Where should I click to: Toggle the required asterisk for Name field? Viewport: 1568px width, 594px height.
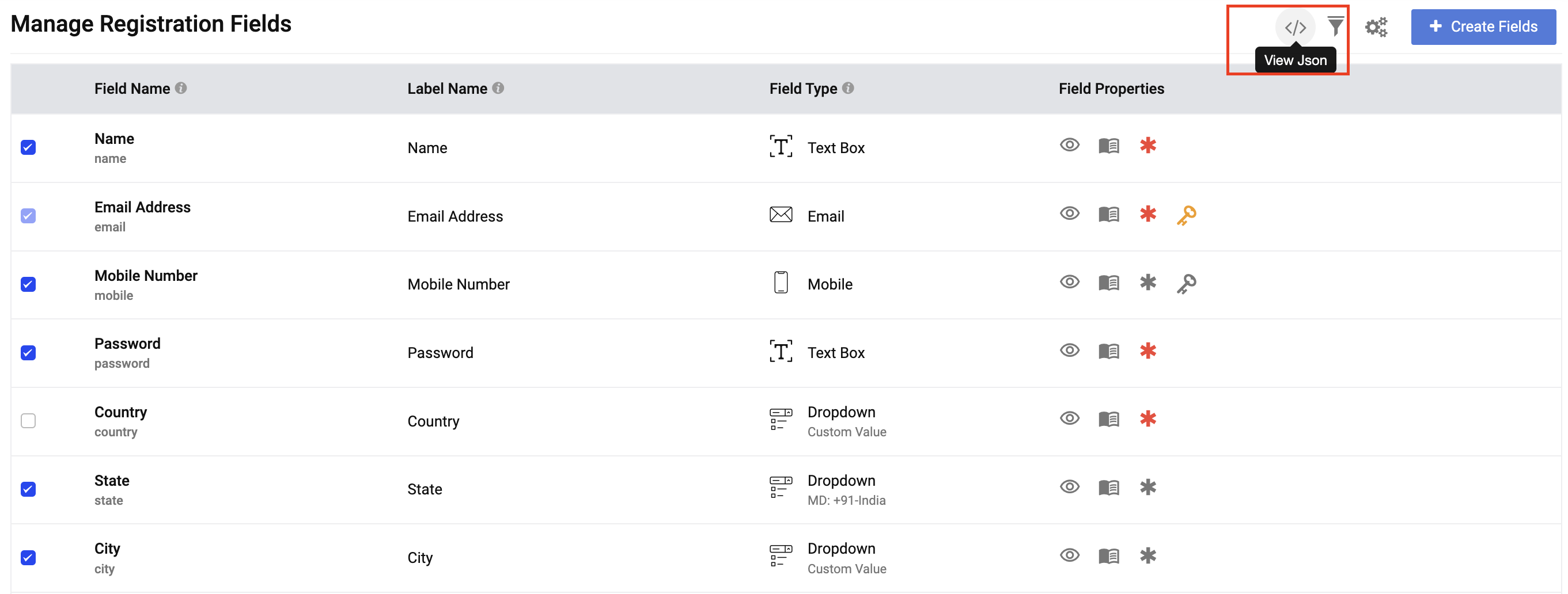click(1148, 146)
